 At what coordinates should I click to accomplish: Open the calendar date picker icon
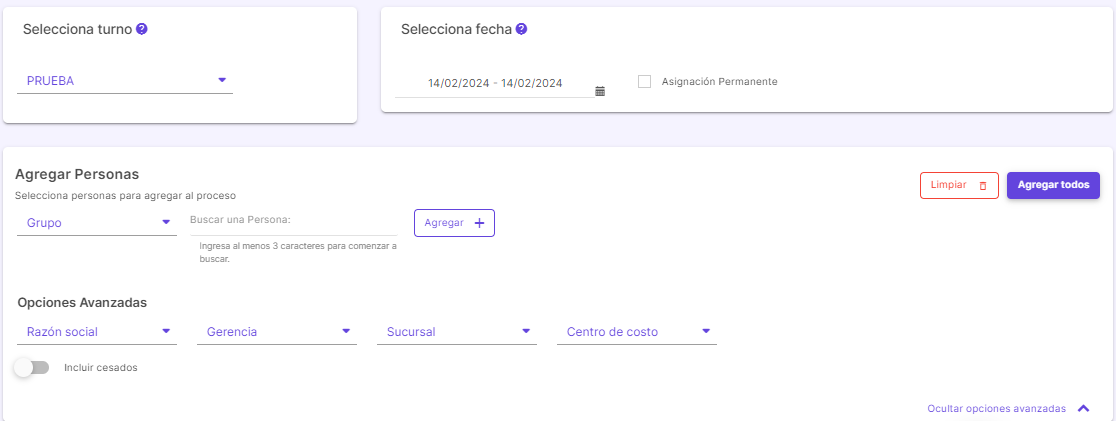point(600,91)
